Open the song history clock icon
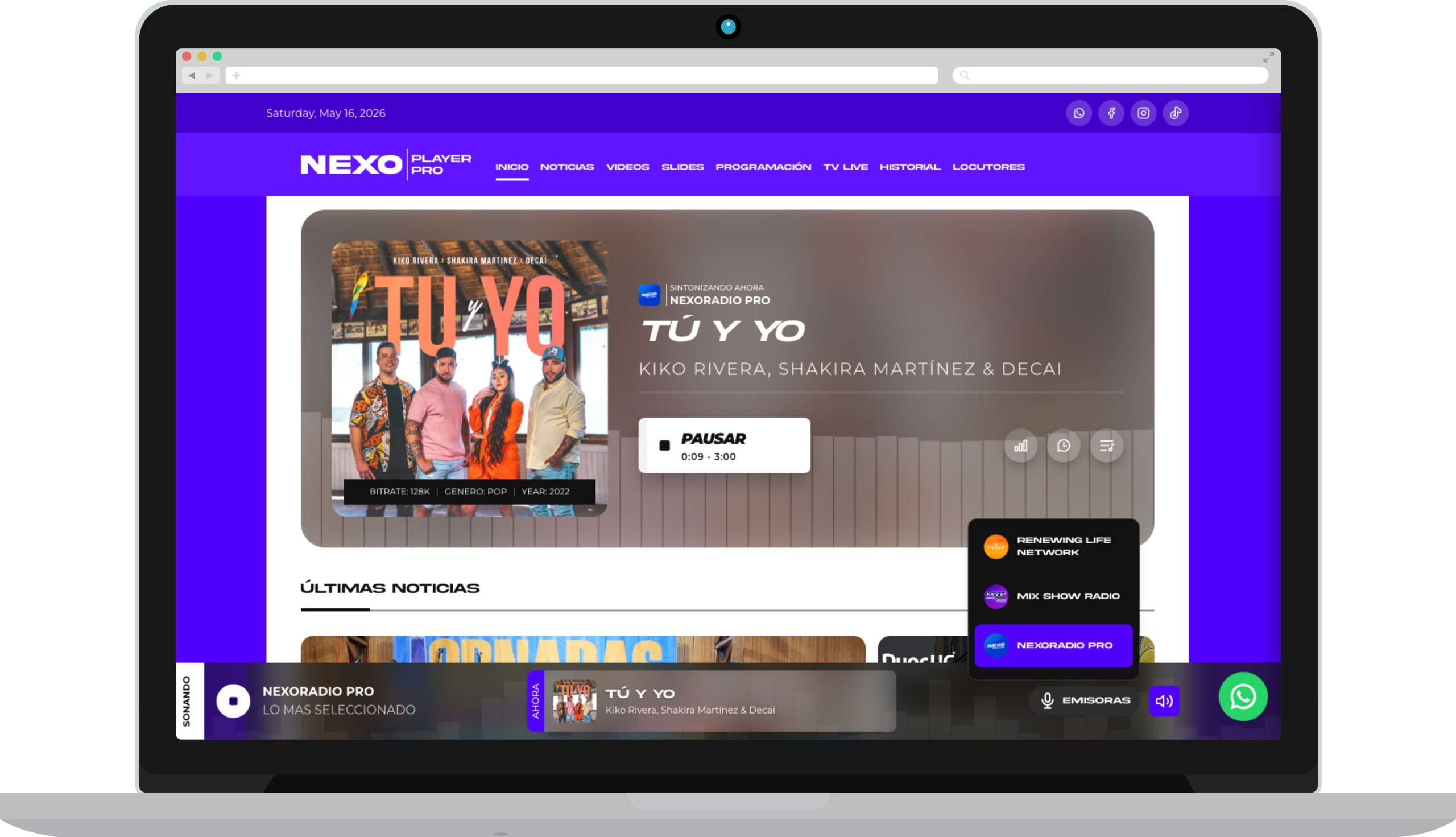1456x837 pixels. [x=1064, y=446]
